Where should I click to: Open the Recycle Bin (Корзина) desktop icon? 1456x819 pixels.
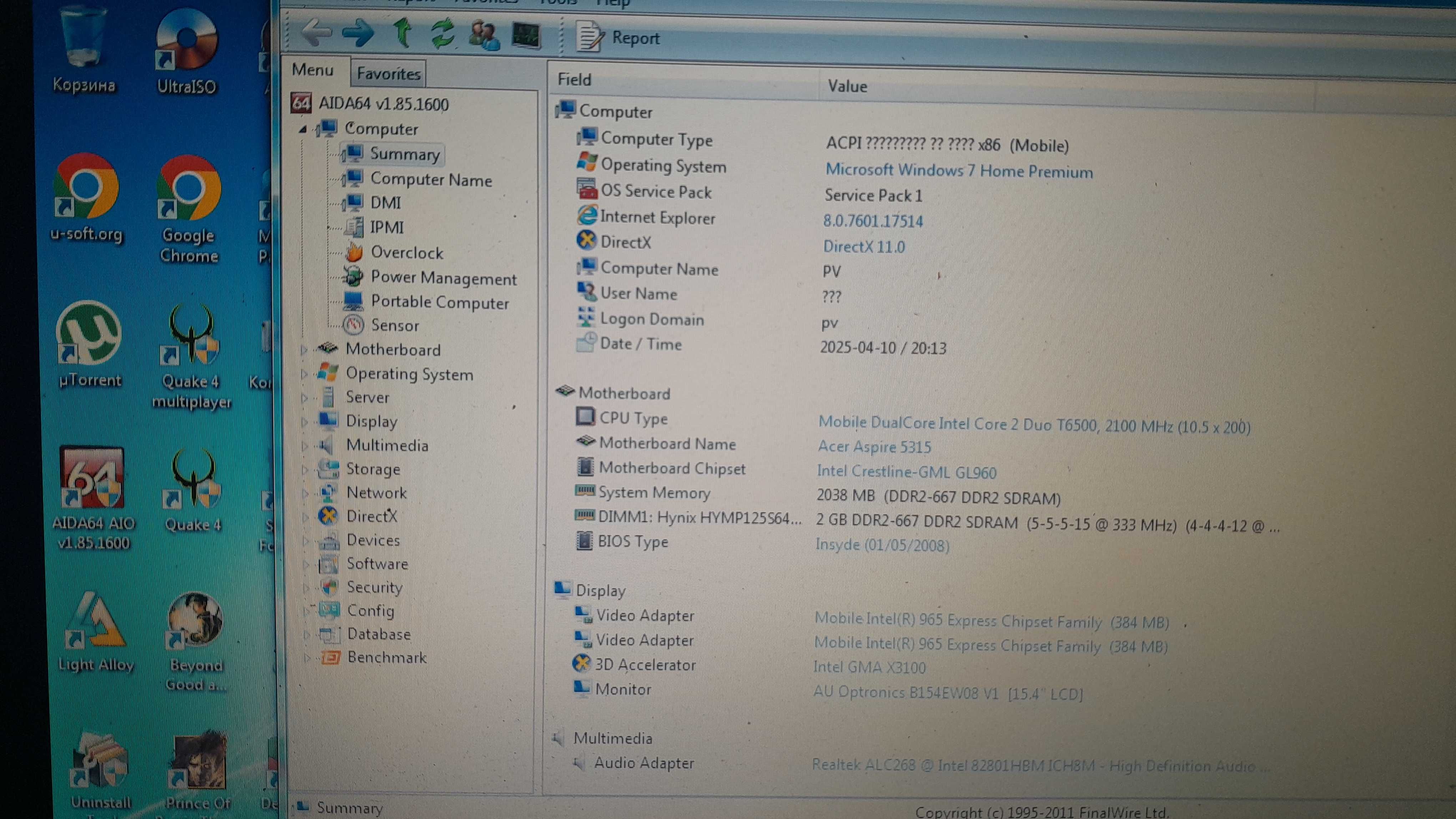point(84,50)
